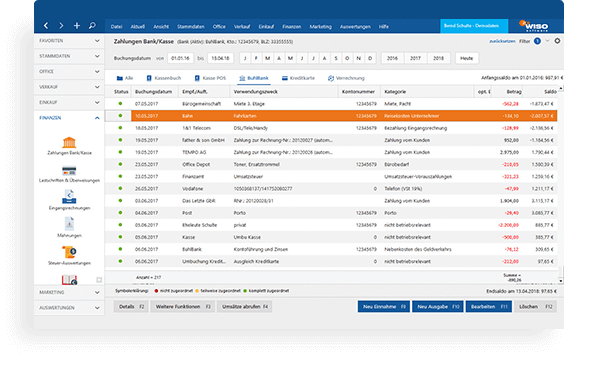Select year 2017 button
Screen dimensions: 600x392
coord(415,58)
